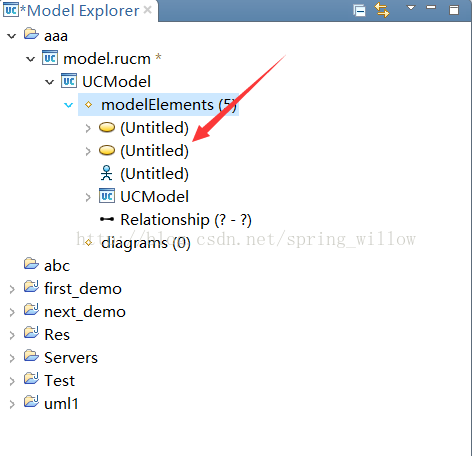
Task: Click the uml1 project folder icon
Action: coord(31,402)
